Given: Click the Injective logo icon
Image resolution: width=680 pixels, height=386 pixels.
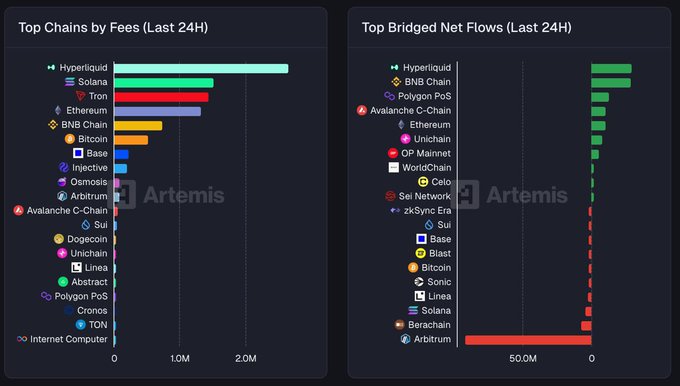Looking at the screenshot, I should 64,167.
